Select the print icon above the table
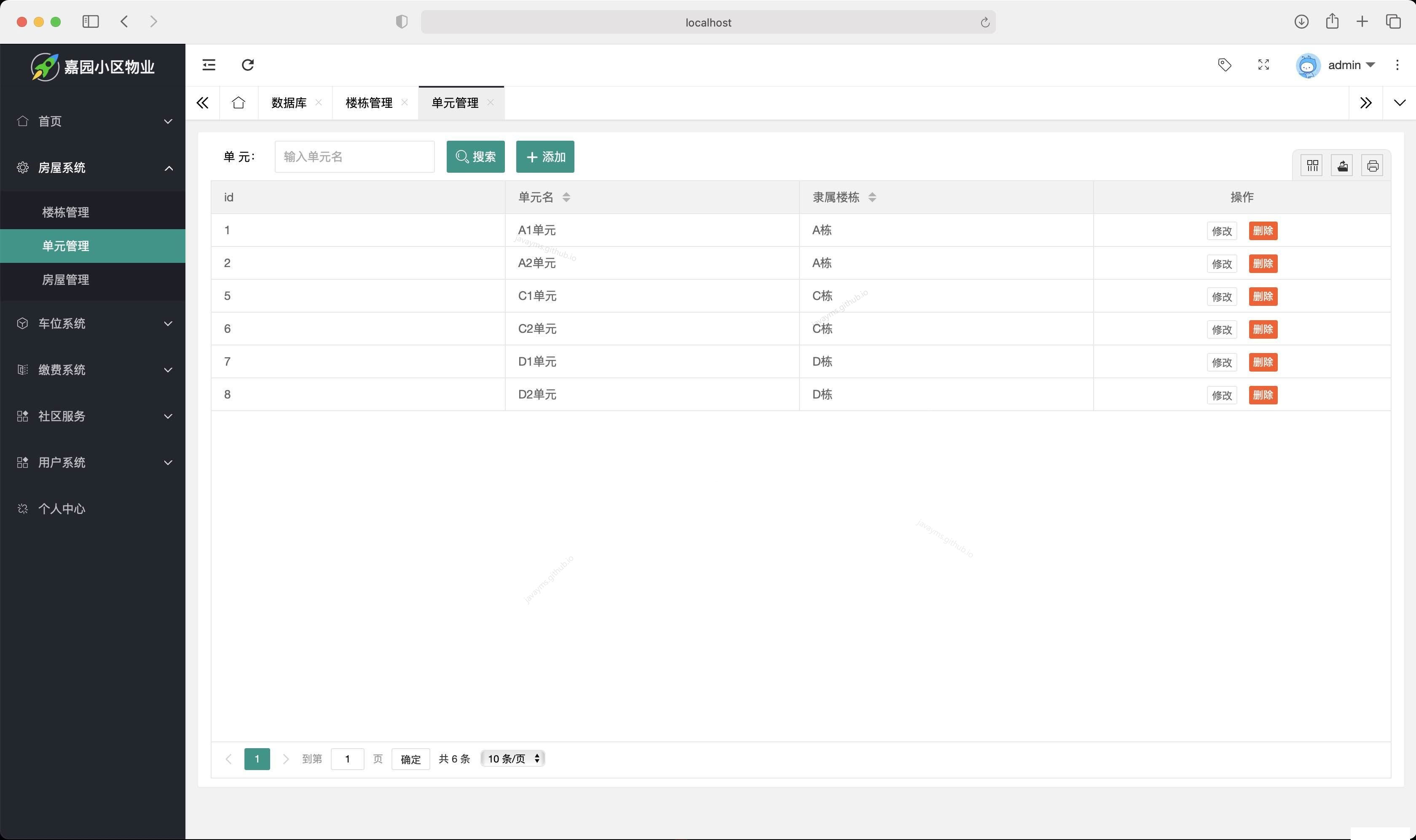 click(x=1373, y=165)
